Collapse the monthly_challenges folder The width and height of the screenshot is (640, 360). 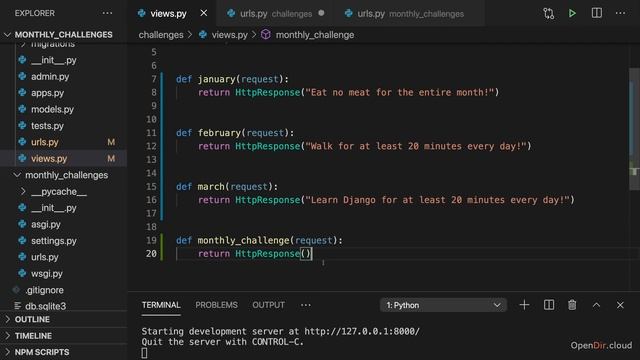(x=63, y=175)
